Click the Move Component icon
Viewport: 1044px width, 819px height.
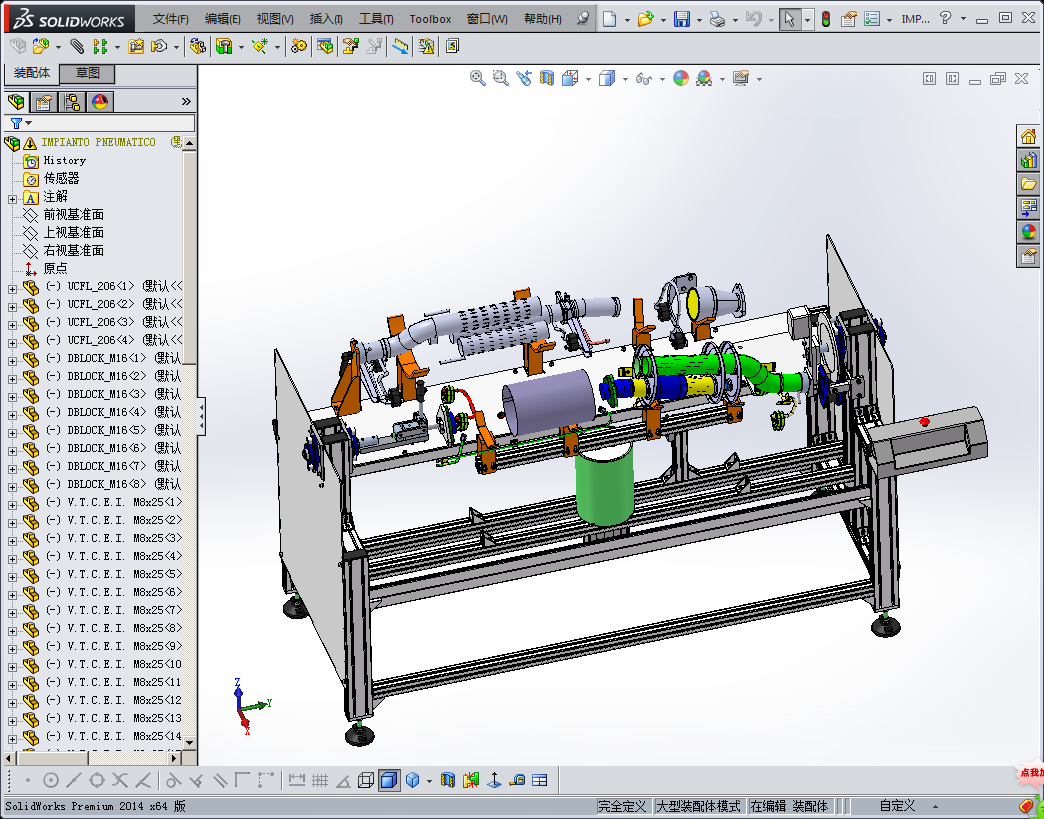coord(159,46)
